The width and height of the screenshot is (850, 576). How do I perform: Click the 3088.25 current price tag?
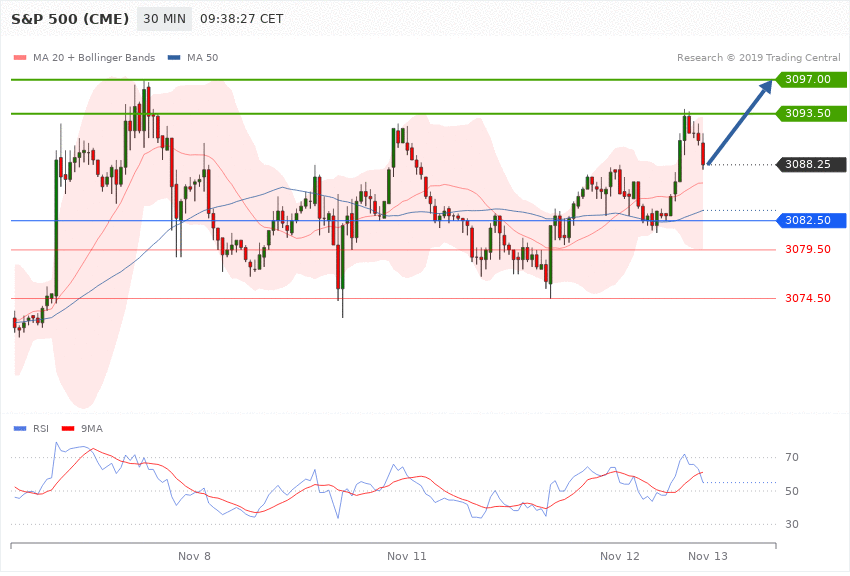(811, 164)
